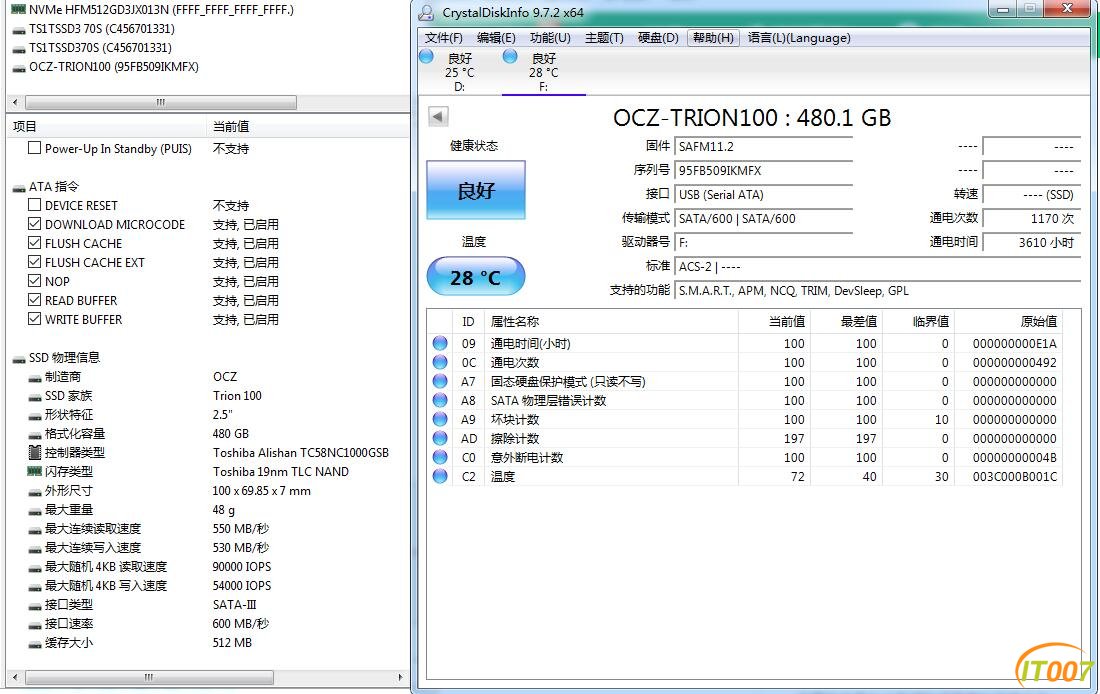
Task: Collapse the ATA 指令 group
Action: [46, 187]
